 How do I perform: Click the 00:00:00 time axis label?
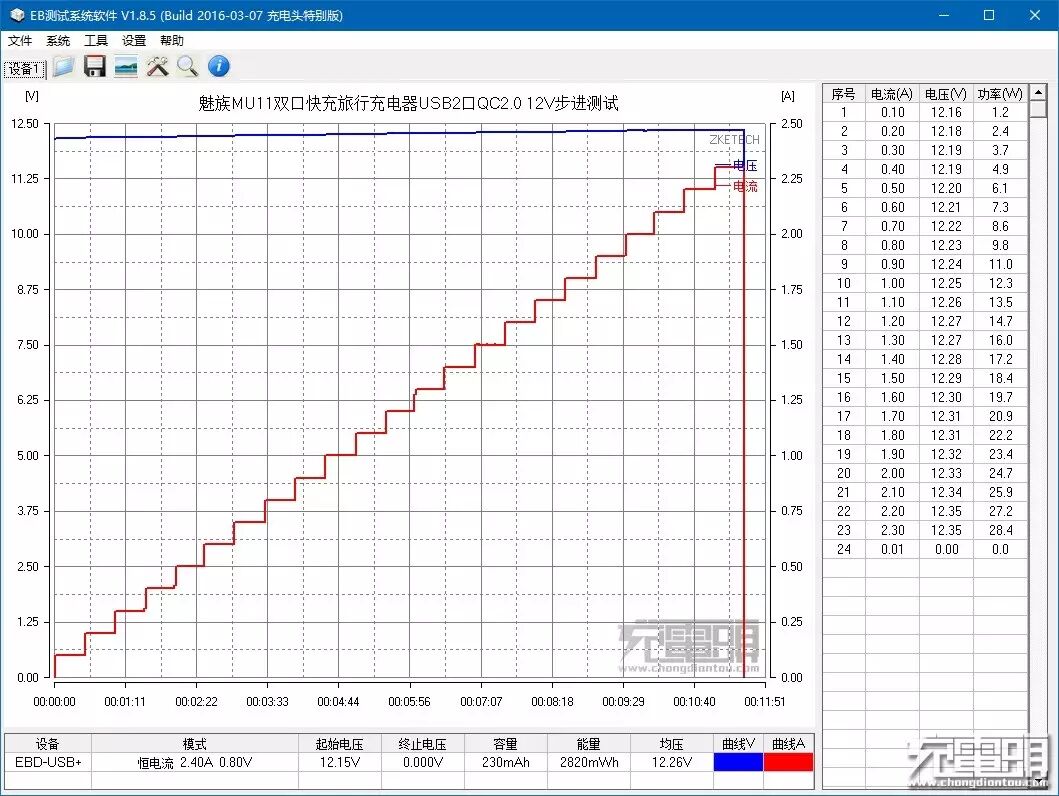click(54, 701)
